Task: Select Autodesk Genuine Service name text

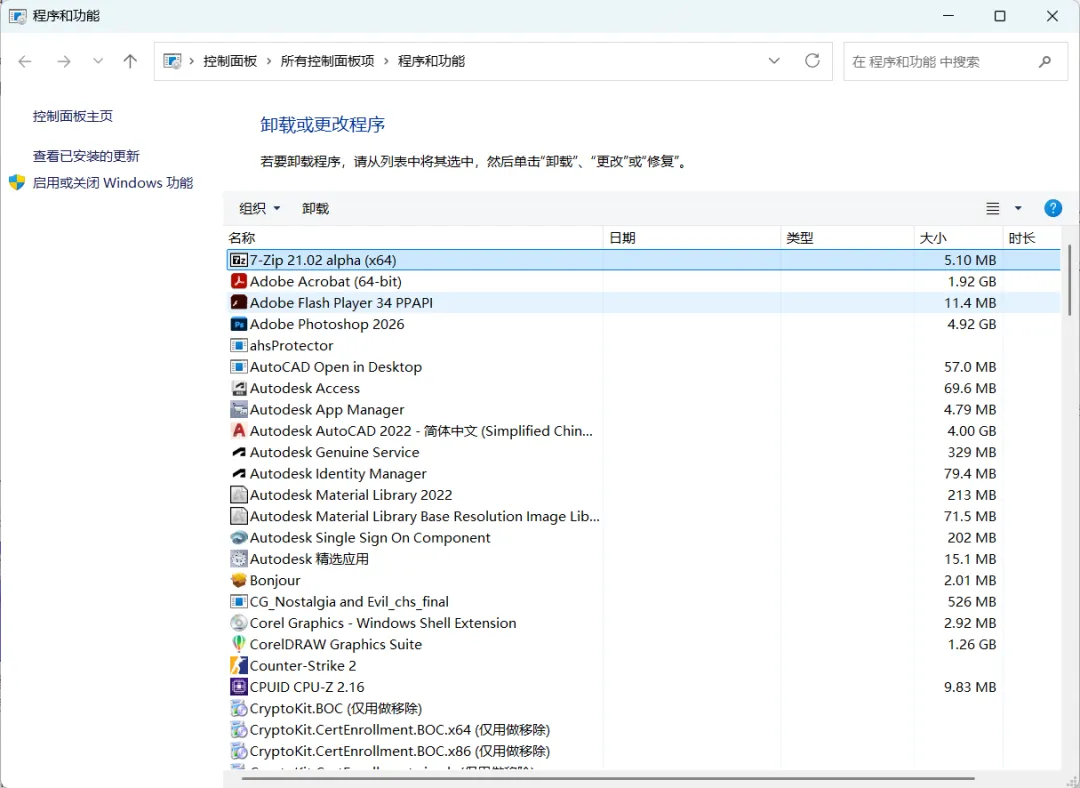Action: tap(335, 453)
